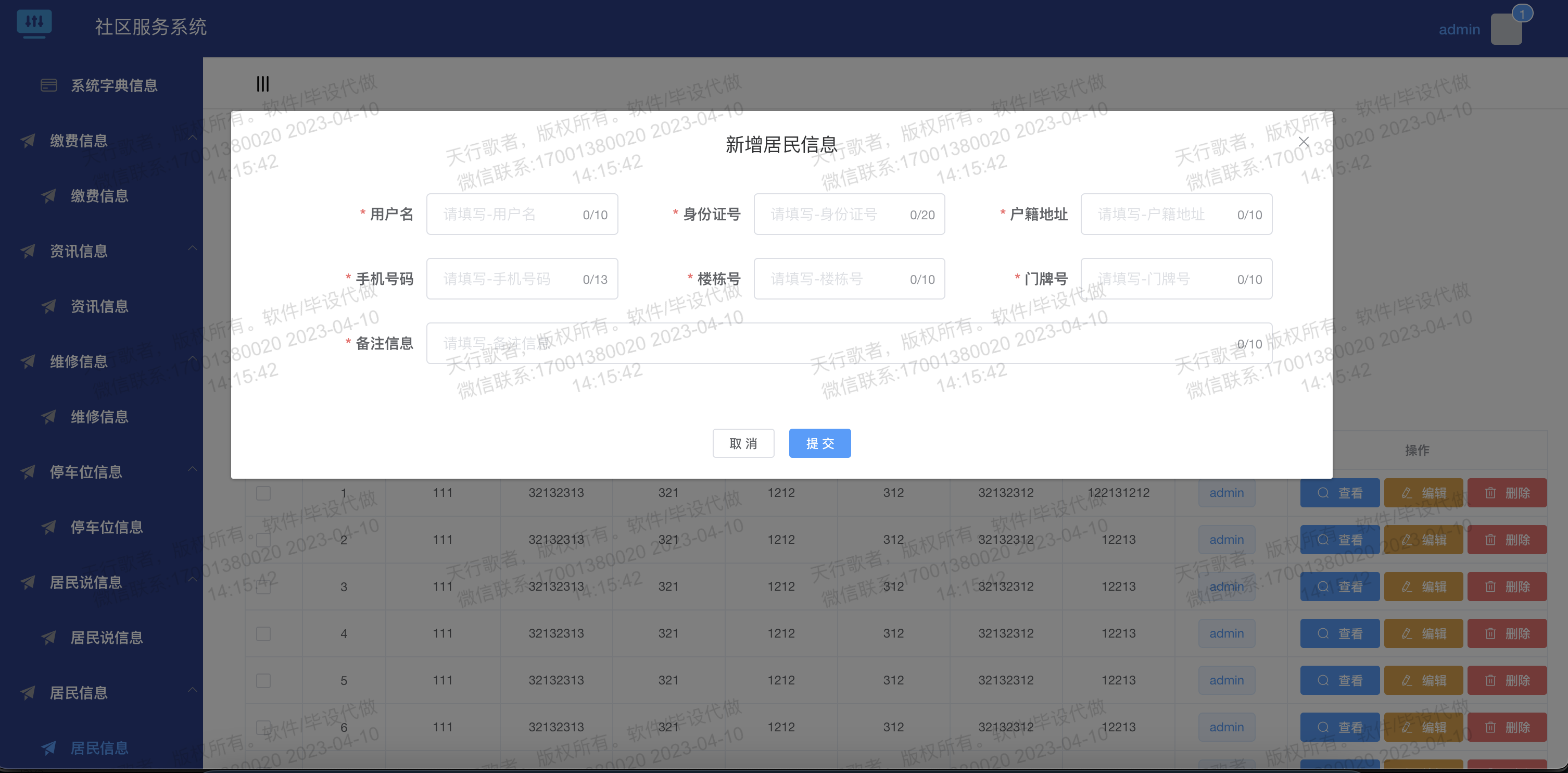The height and width of the screenshot is (773, 1568).
Task: View row 3 using 查看 button
Action: coord(1340,587)
